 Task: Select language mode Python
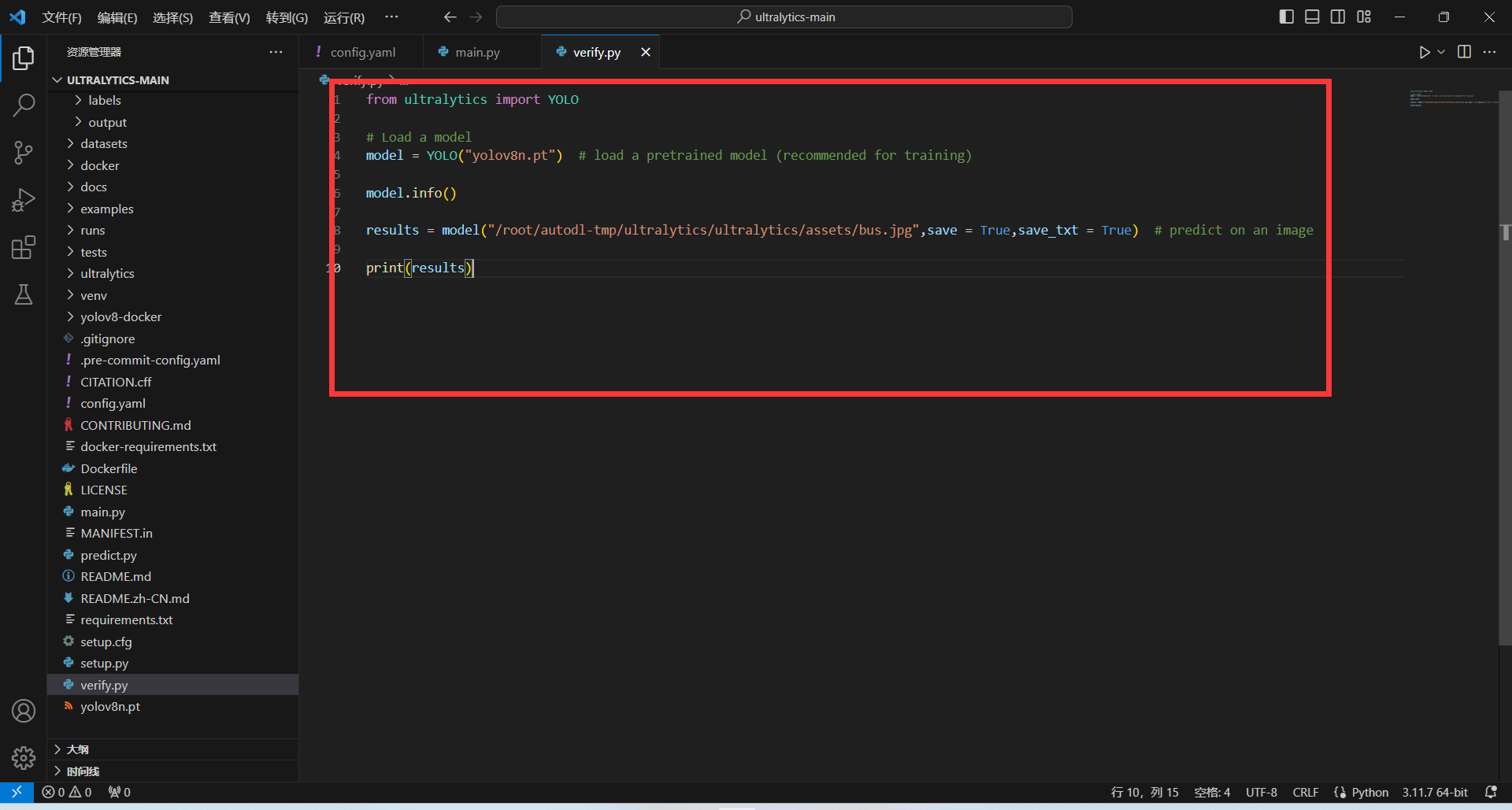pos(1369,792)
